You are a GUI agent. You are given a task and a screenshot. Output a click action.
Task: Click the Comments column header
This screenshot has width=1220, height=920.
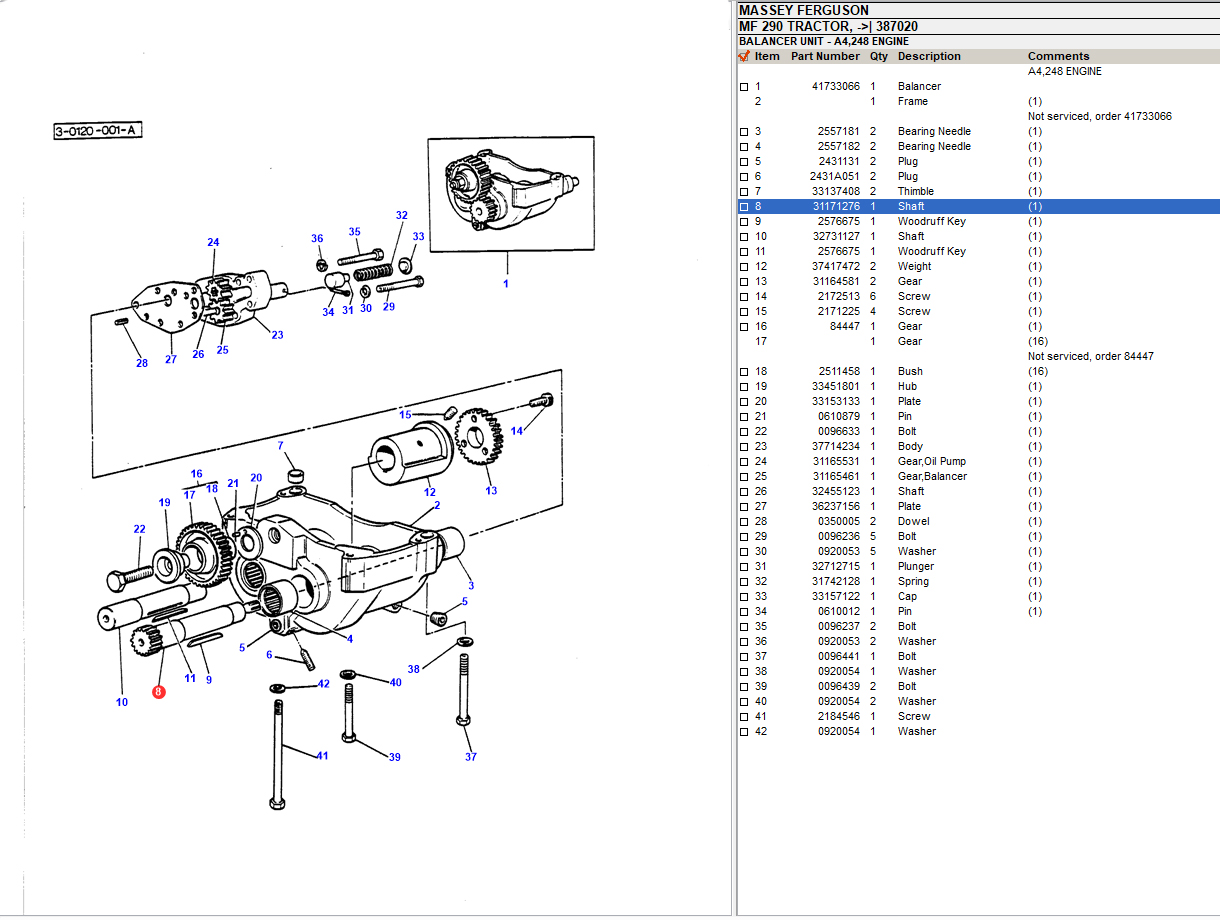pos(1058,56)
